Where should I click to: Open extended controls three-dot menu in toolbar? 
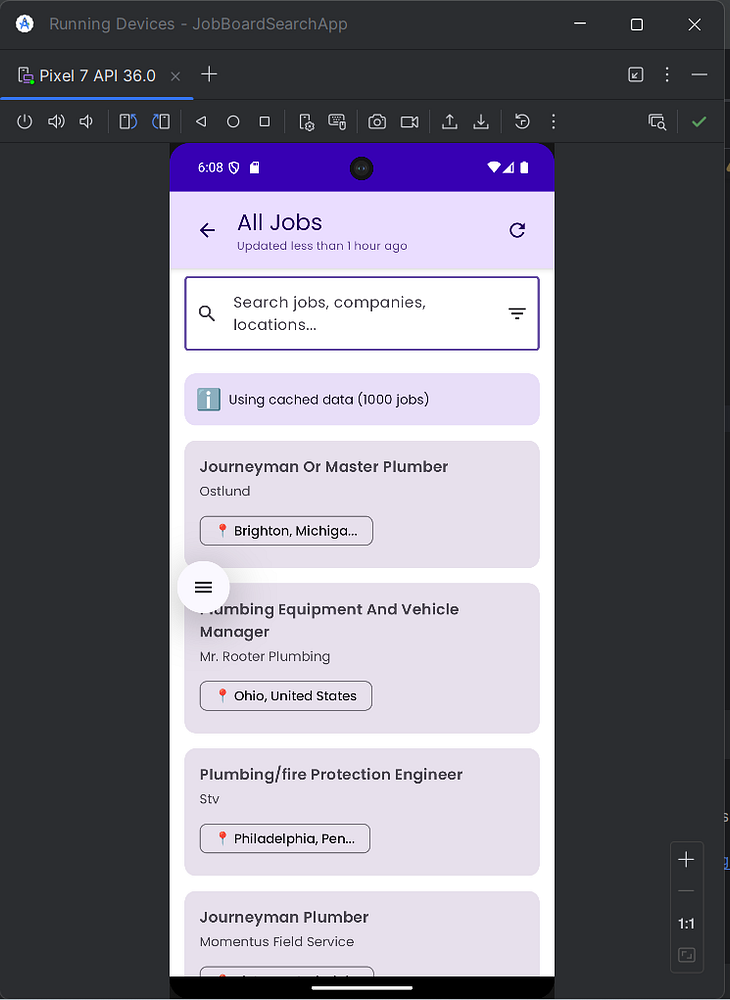click(x=553, y=121)
